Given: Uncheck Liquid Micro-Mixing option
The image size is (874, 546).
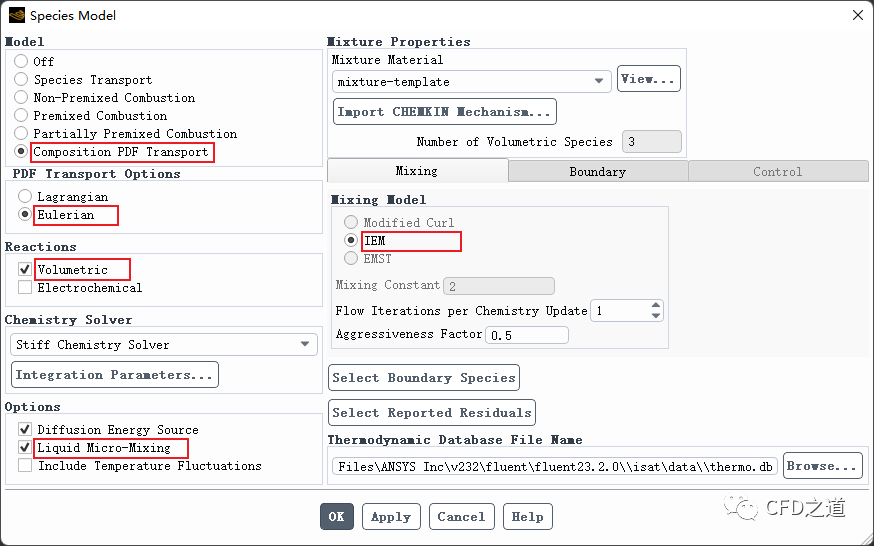Looking at the screenshot, I should (x=25, y=448).
